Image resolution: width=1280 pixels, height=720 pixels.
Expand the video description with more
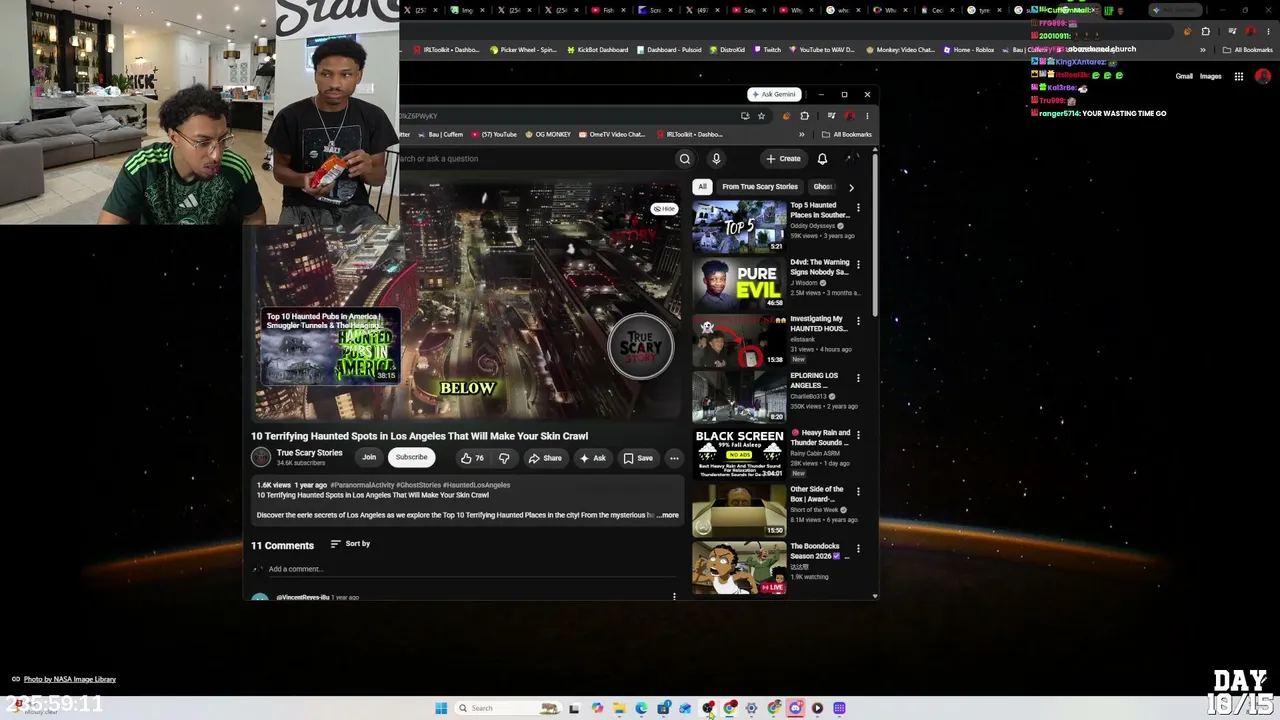[668, 515]
